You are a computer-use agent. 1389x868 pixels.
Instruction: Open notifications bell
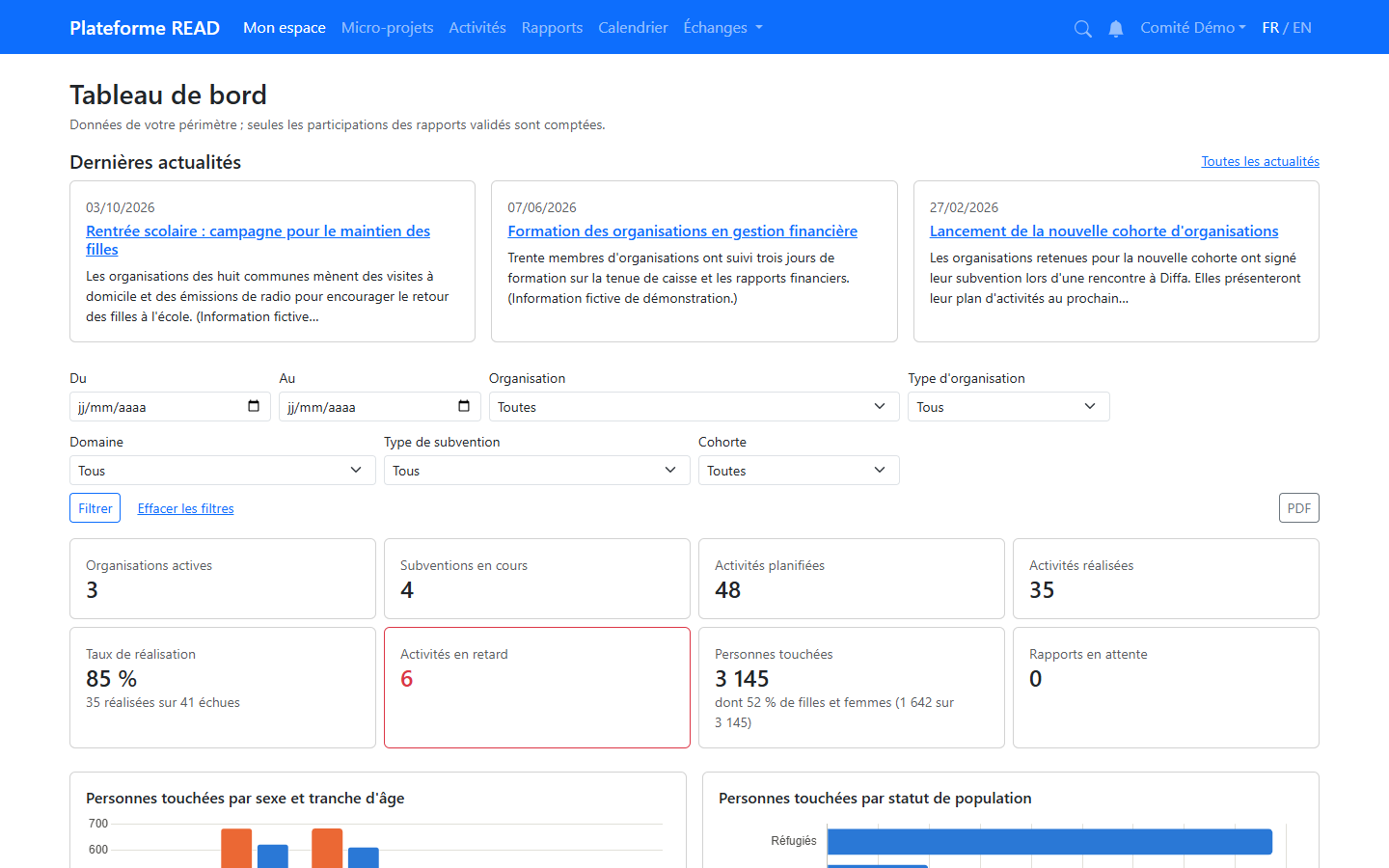(x=1116, y=29)
